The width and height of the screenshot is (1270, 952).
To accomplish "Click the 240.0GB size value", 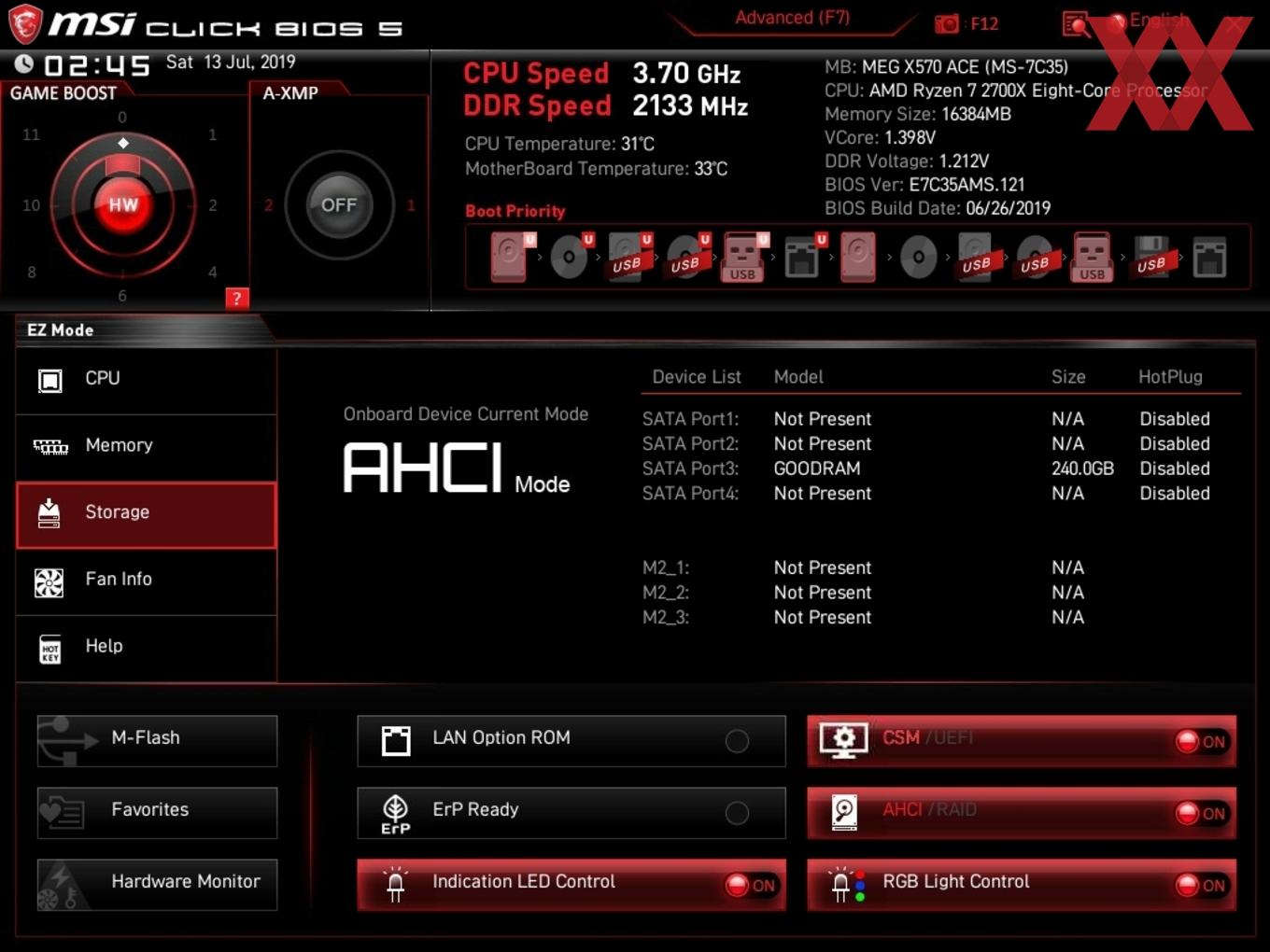I will coord(1082,469).
